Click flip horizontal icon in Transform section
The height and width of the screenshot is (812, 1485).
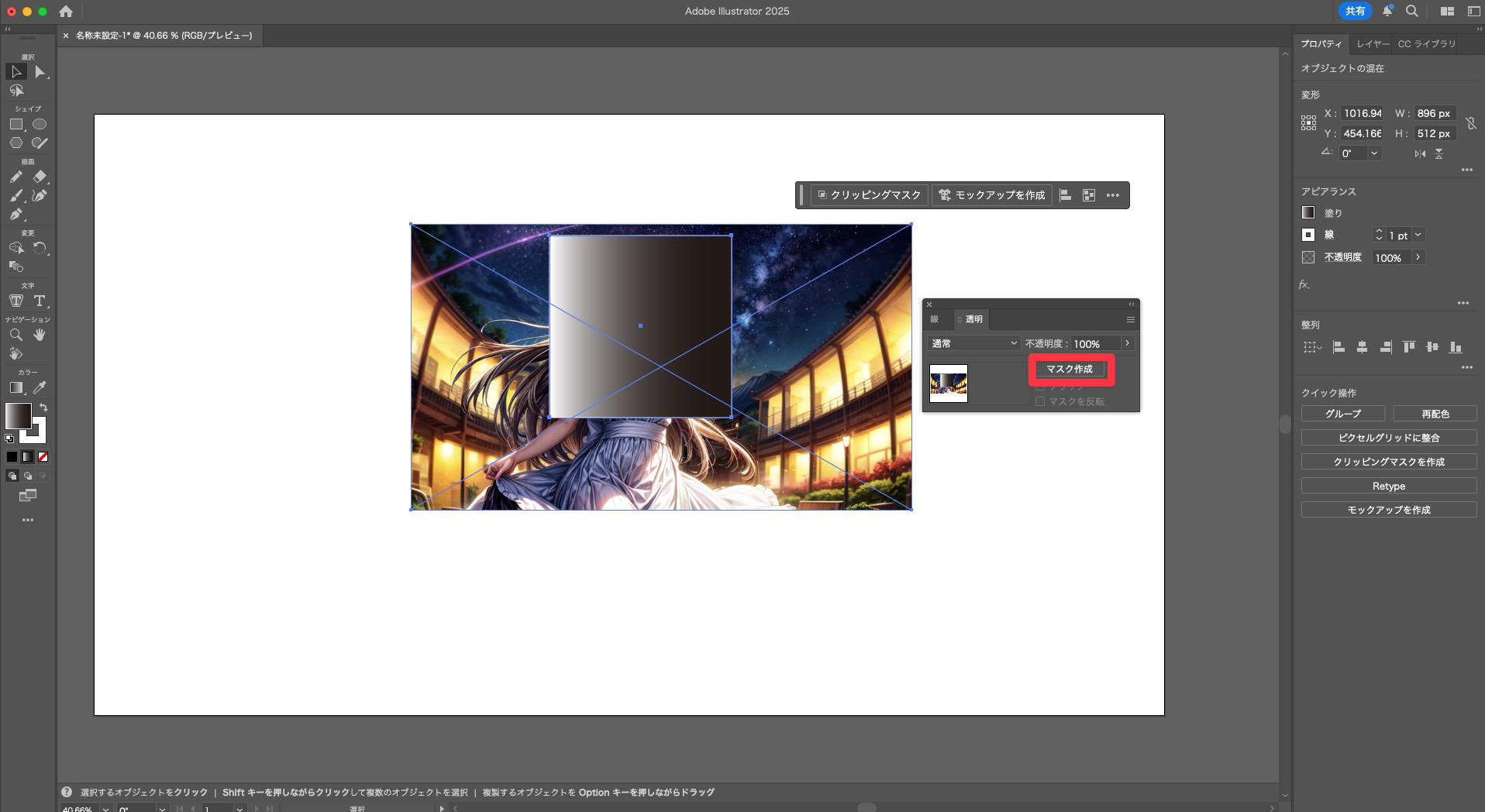pyautogui.click(x=1420, y=153)
